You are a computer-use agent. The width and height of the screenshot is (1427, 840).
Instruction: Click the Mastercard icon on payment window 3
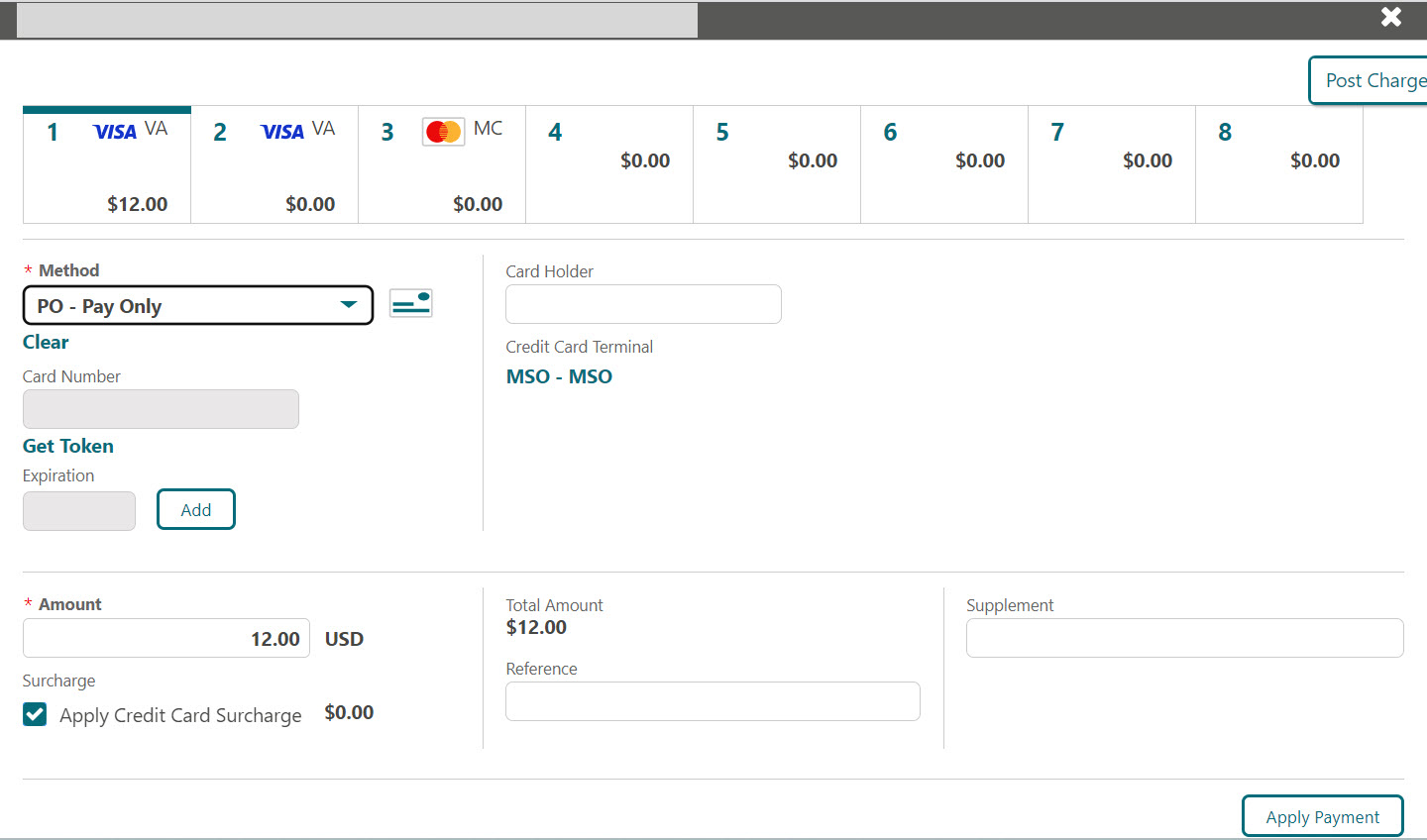pos(443,131)
